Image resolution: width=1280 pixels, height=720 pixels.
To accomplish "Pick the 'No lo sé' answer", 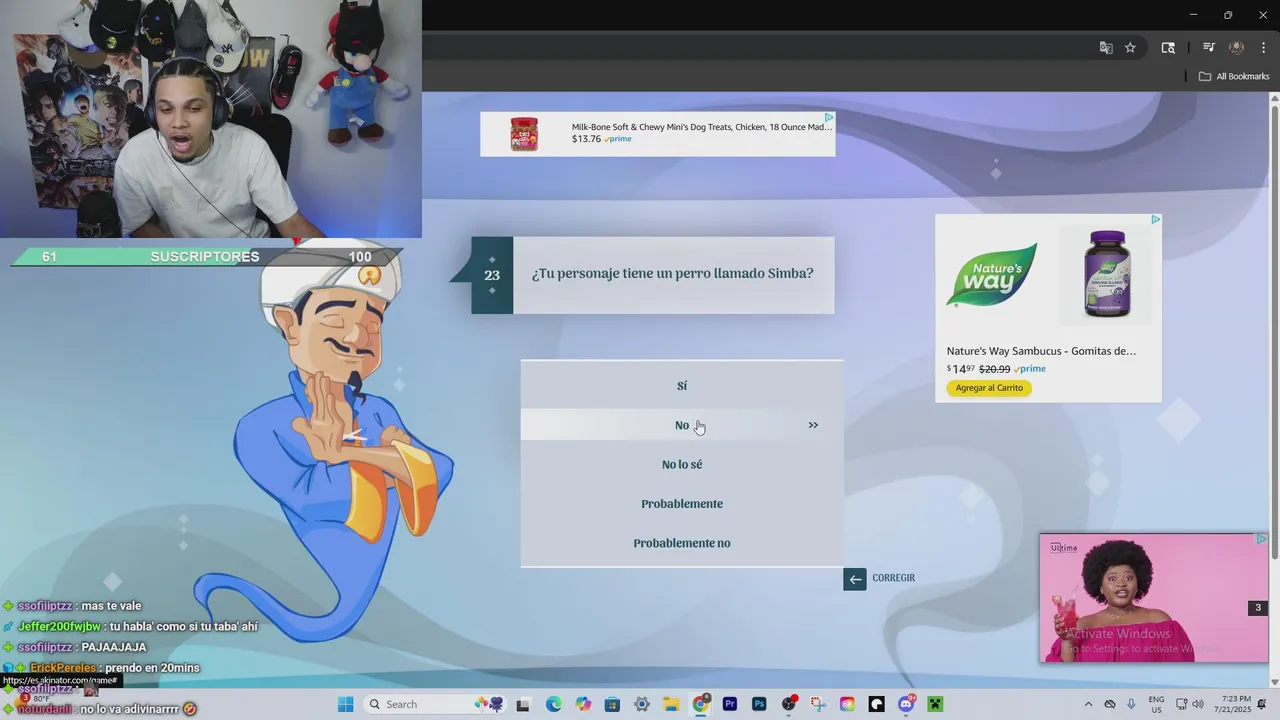I will [x=682, y=464].
